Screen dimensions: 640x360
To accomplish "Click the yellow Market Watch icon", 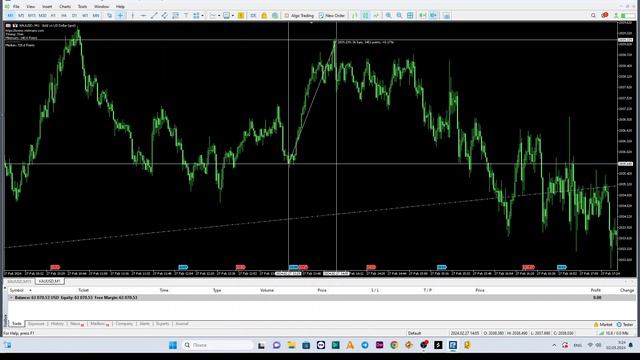I will 241,16.
